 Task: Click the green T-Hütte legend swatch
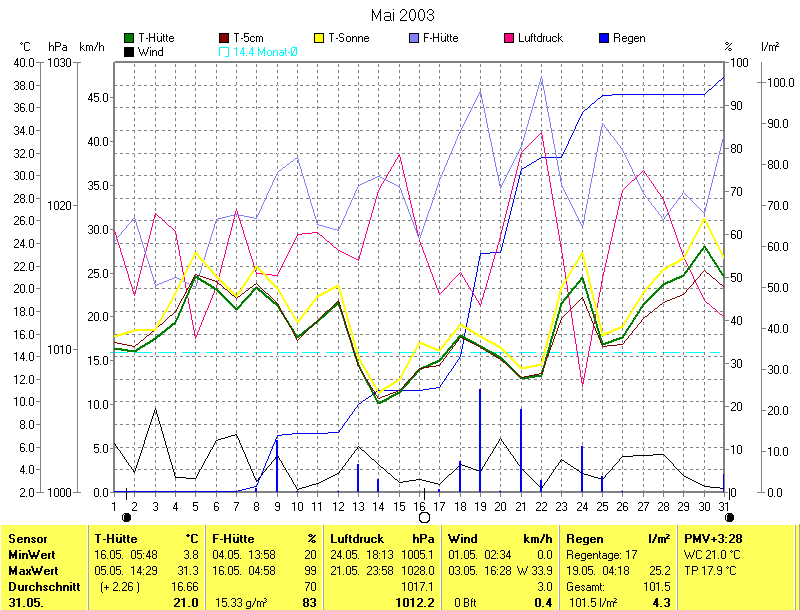pos(129,38)
